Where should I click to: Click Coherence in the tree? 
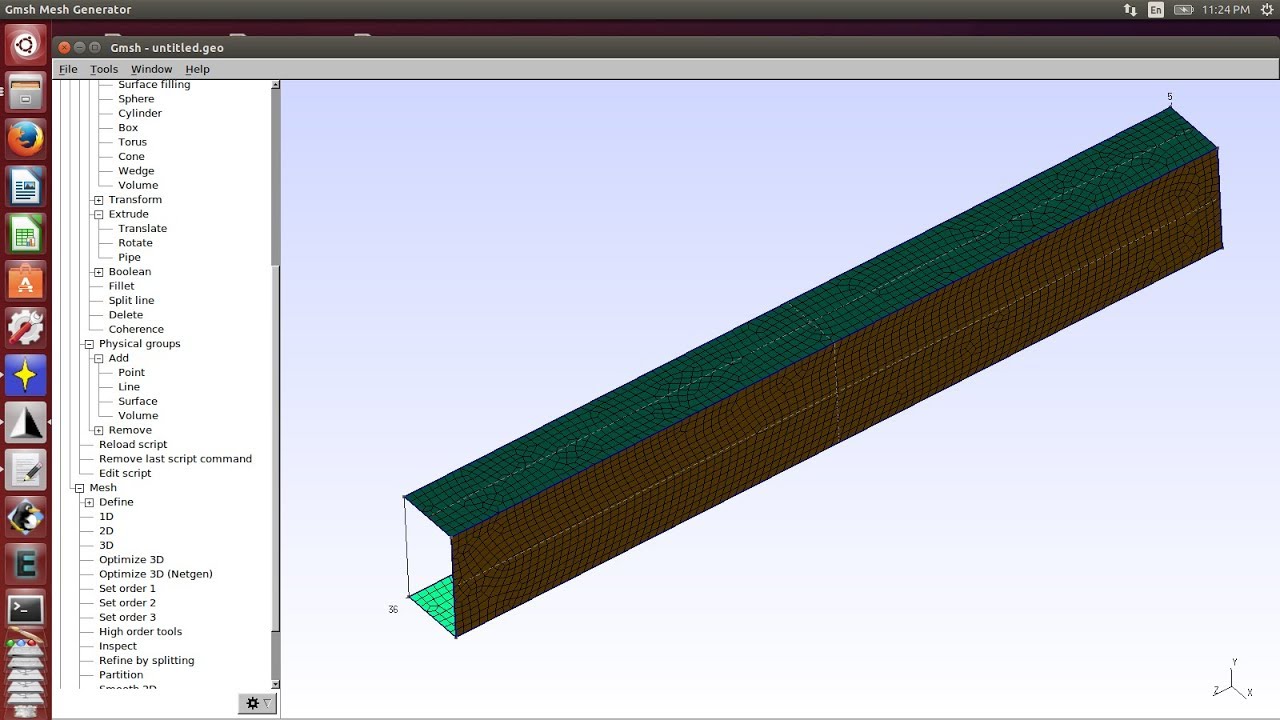136,329
